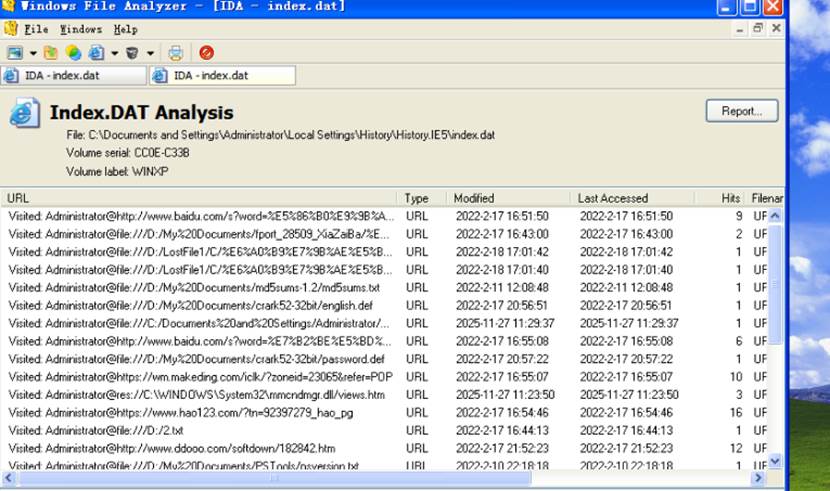The image size is (830, 491).
Task: Expand the Index.dat analyzer dropdown arrow
Action: click(114, 53)
